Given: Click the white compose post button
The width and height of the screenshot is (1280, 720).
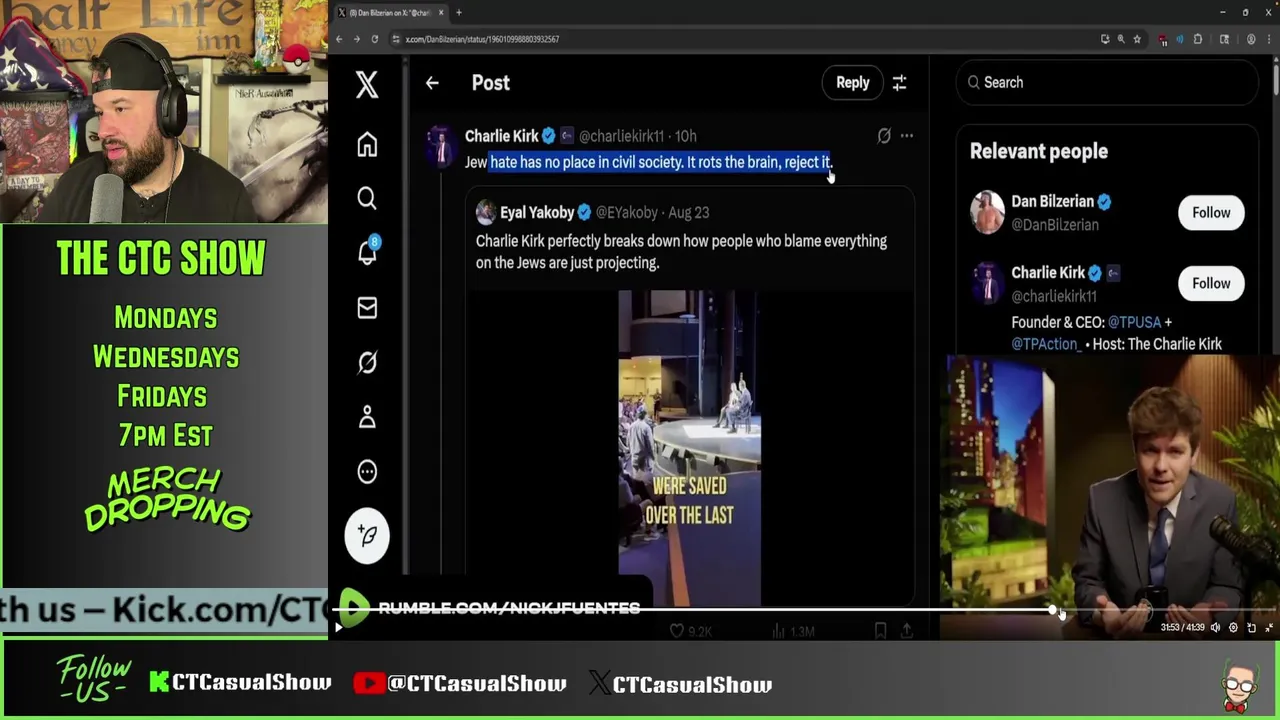Looking at the screenshot, I should [367, 536].
